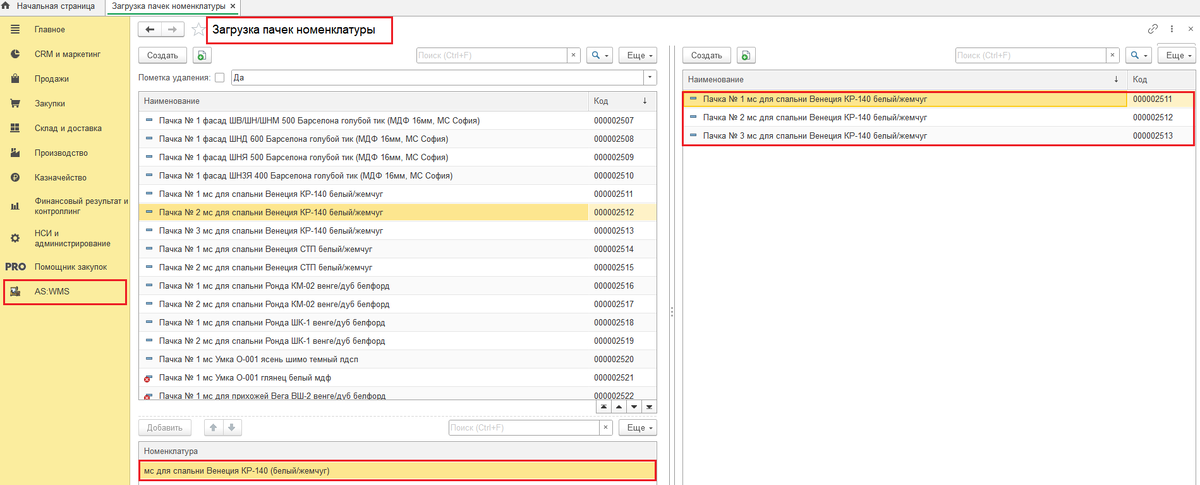1200x485 pixels.
Task: Expand the Пометка удаления value dropdown
Action: (x=650, y=77)
